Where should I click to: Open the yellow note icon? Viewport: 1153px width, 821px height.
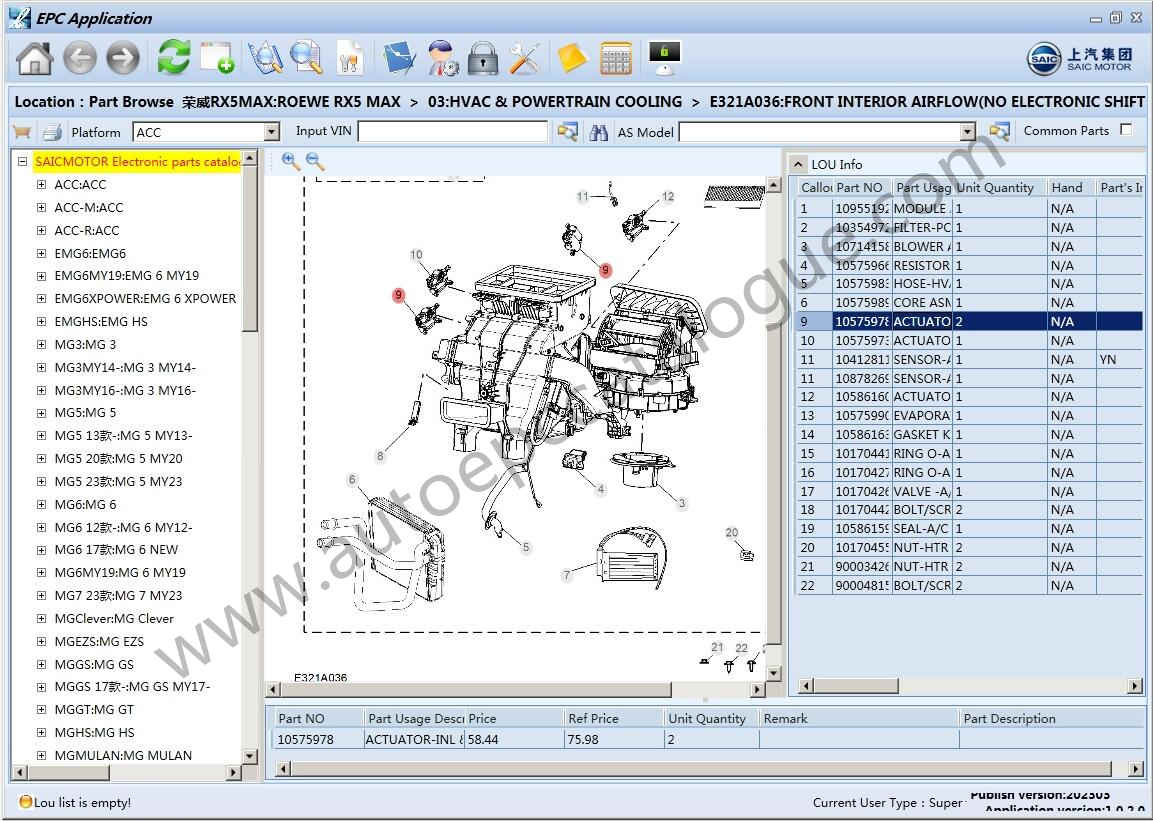(x=572, y=58)
